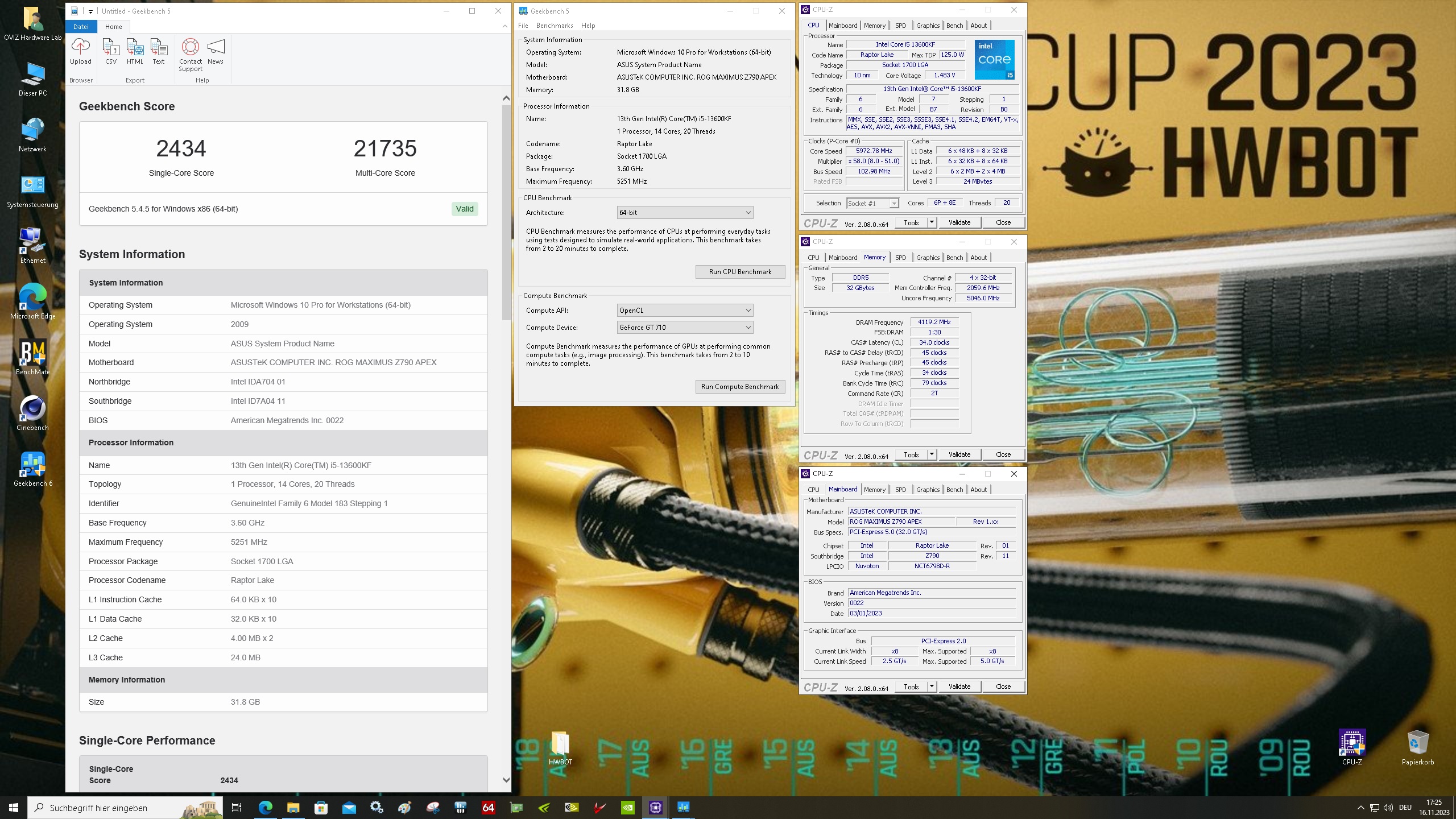Switch to SPD tab in CPU-Z processor window
This screenshot has width=1456, height=819.
click(900, 26)
